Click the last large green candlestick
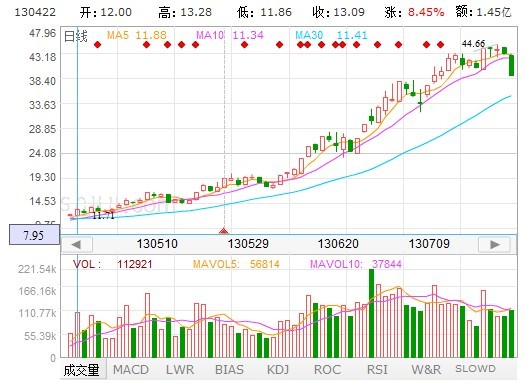The image size is (527, 390). pyautogui.click(x=512, y=65)
